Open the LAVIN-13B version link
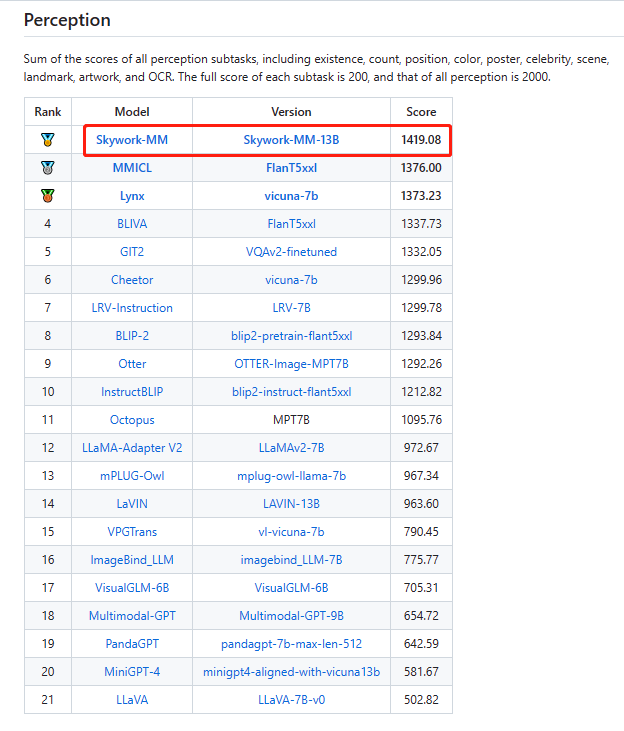 coord(291,503)
